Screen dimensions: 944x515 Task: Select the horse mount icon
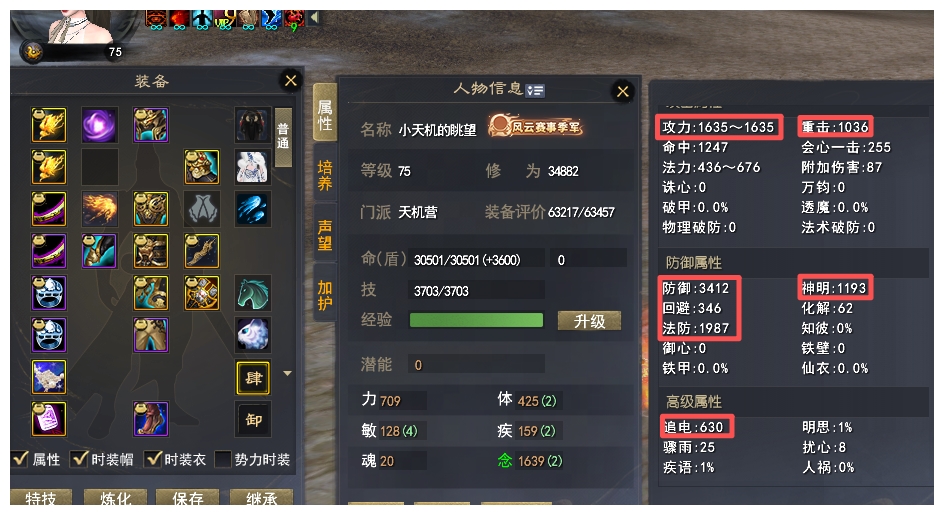pyautogui.click(x=252, y=293)
